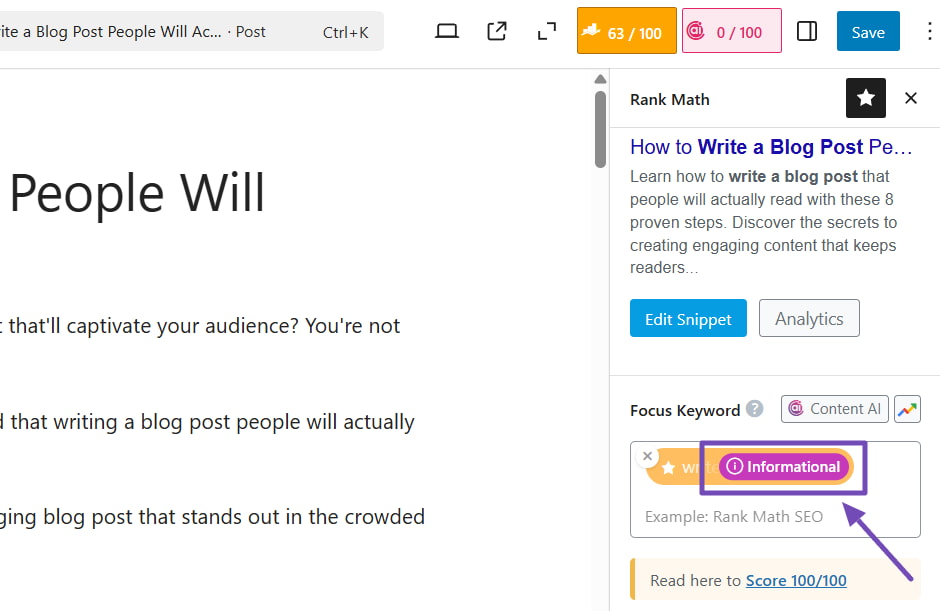Viewport: 940px width, 611px height.
Task: Click the Focus Keyword help question icon
Action: pyautogui.click(x=755, y=409)
